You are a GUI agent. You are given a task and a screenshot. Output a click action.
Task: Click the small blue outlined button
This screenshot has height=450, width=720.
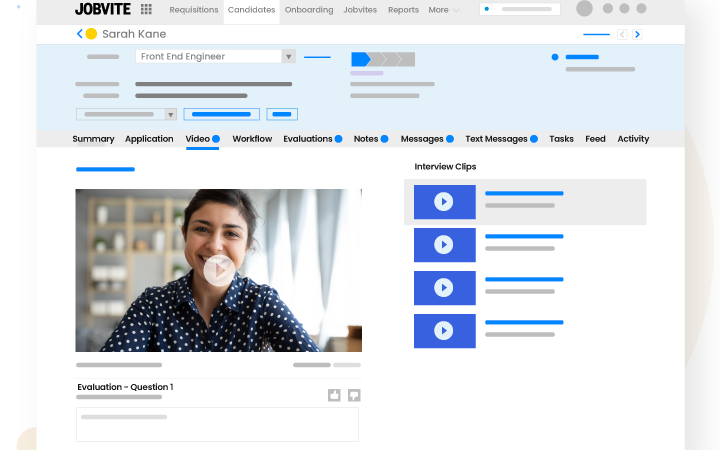pos(282,114)
